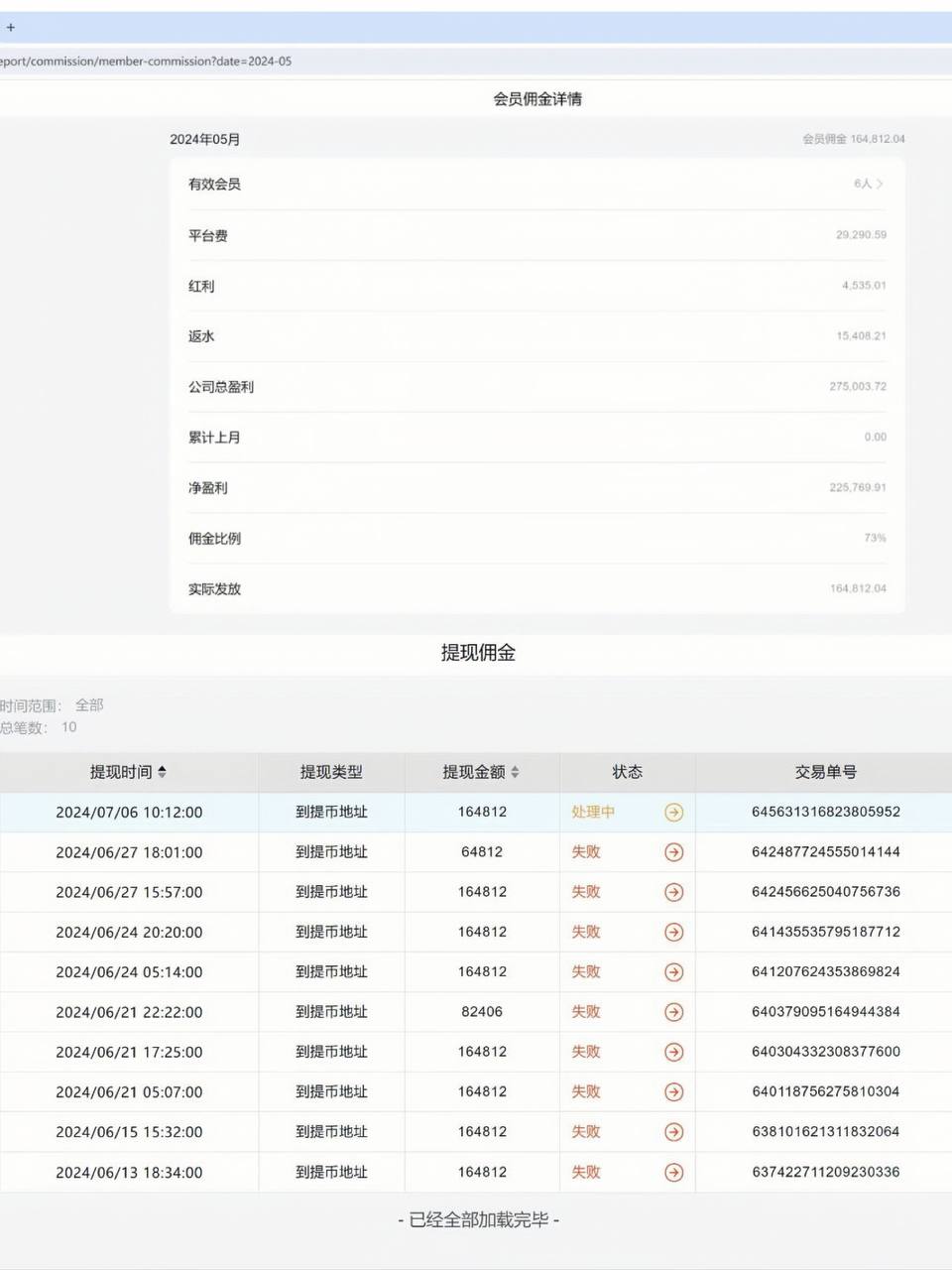Click withdrawal amount 64812
This screenshot has height=1270, width=952.
pyautogui.click(x=482, y=851)
